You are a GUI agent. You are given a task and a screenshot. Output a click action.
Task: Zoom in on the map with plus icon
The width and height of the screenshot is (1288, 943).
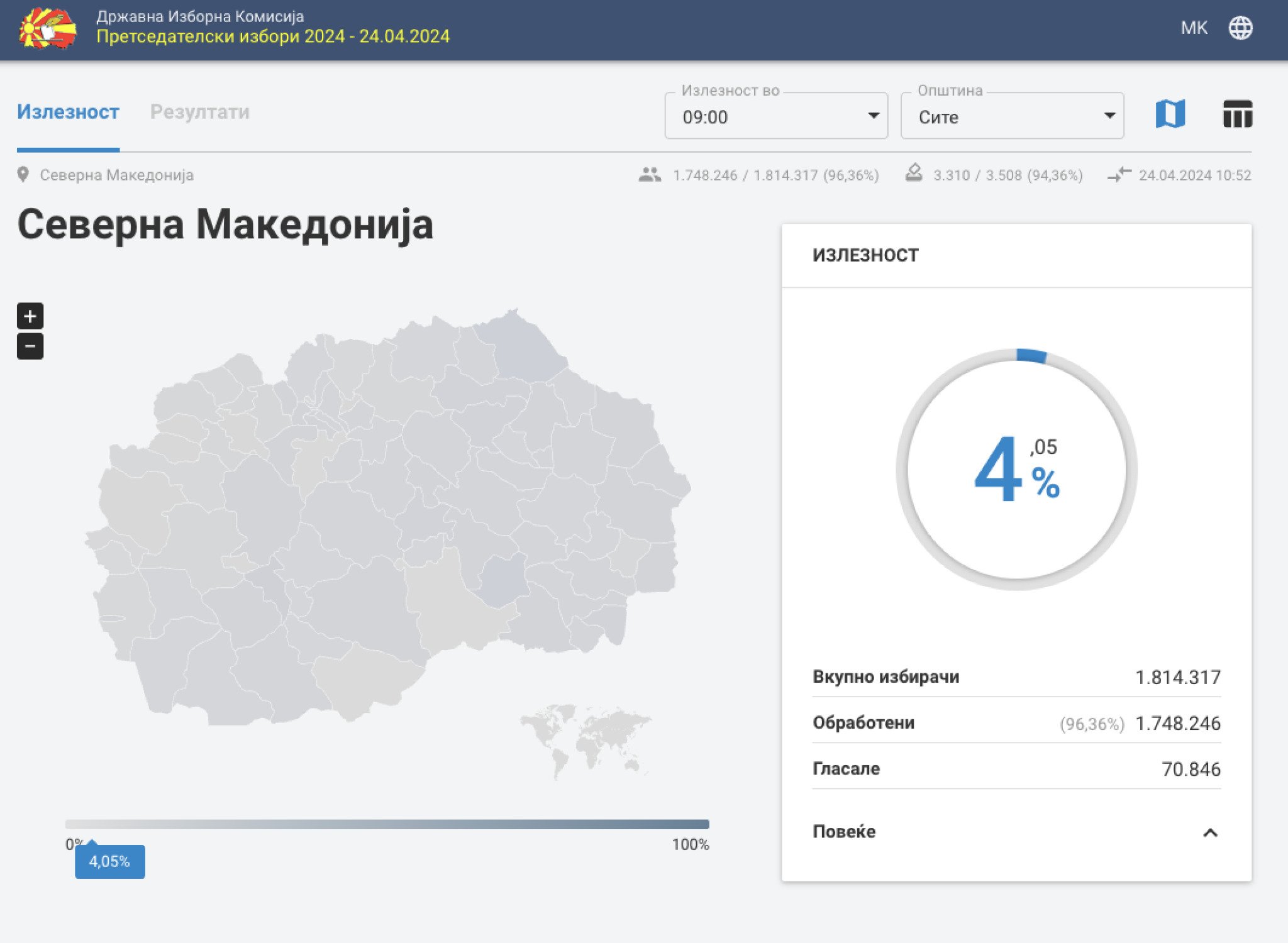click(30, 316)
